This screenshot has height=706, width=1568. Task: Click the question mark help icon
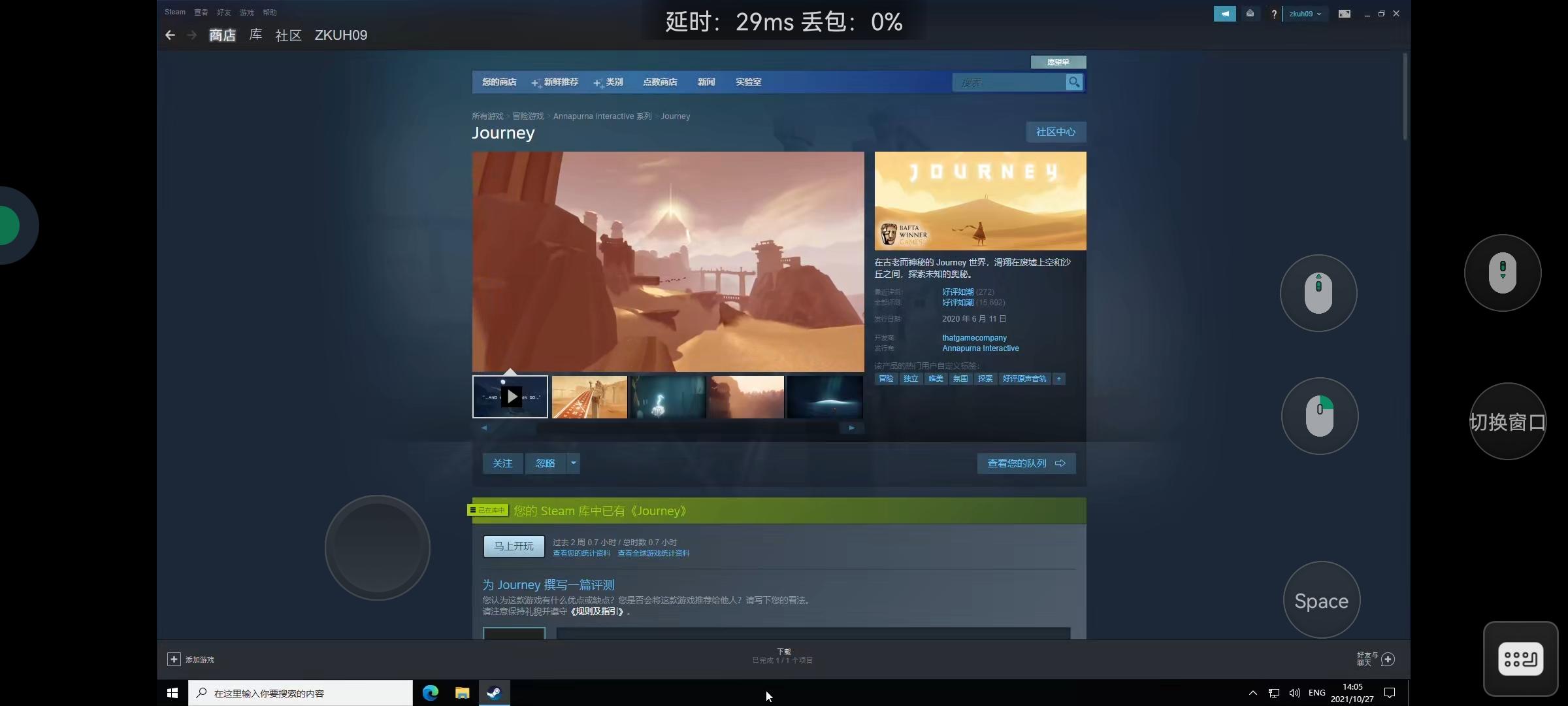[x=1274, y=14]
